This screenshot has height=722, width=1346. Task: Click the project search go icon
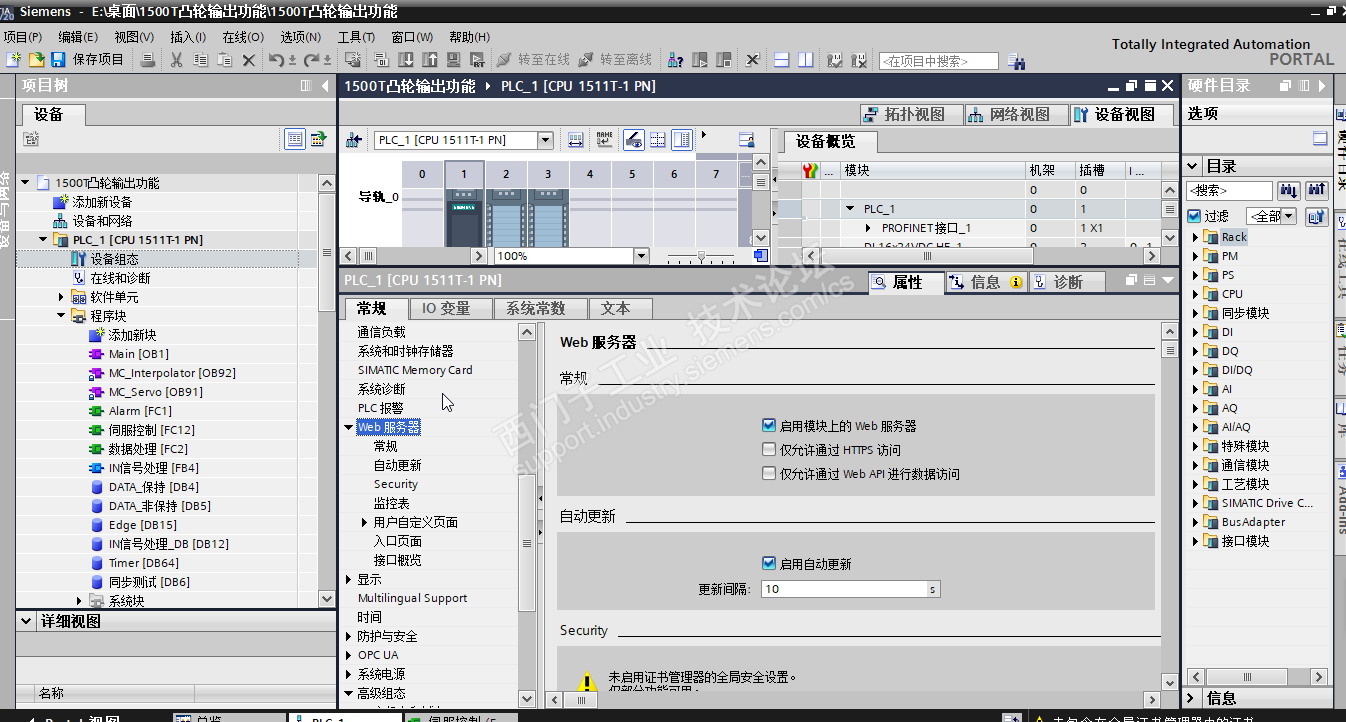pos(1017,61)
